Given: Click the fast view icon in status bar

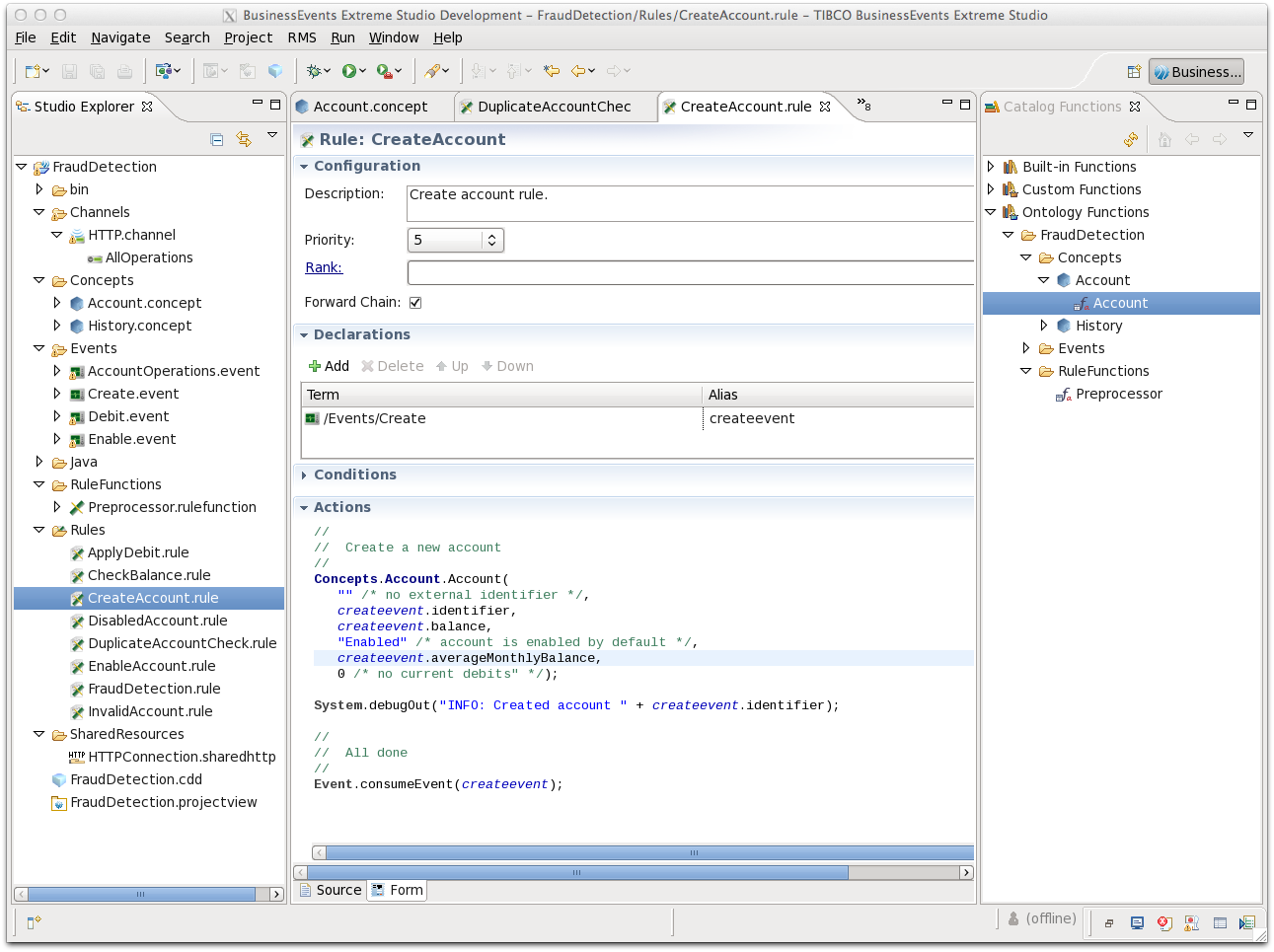Looking at the screenshot, I should tap(34, 922).
